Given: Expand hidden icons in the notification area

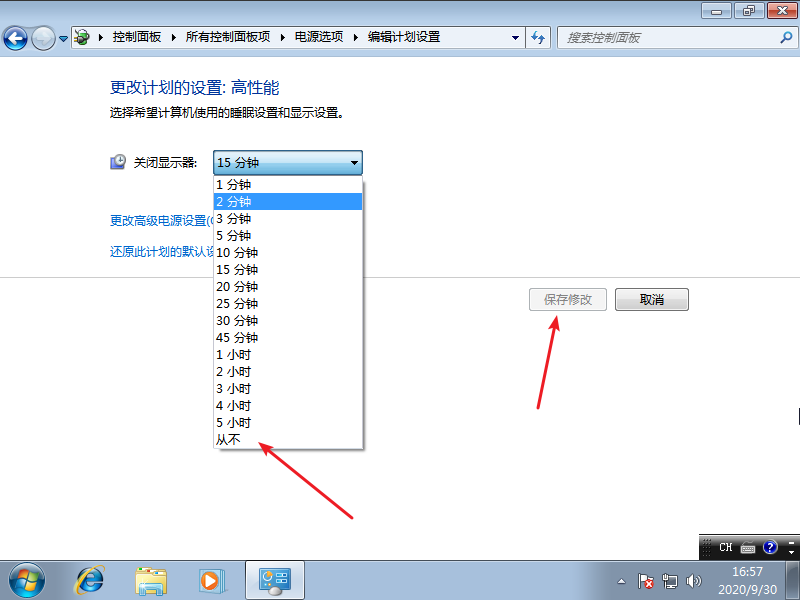Looking at the screenshot, I should 620,581.
